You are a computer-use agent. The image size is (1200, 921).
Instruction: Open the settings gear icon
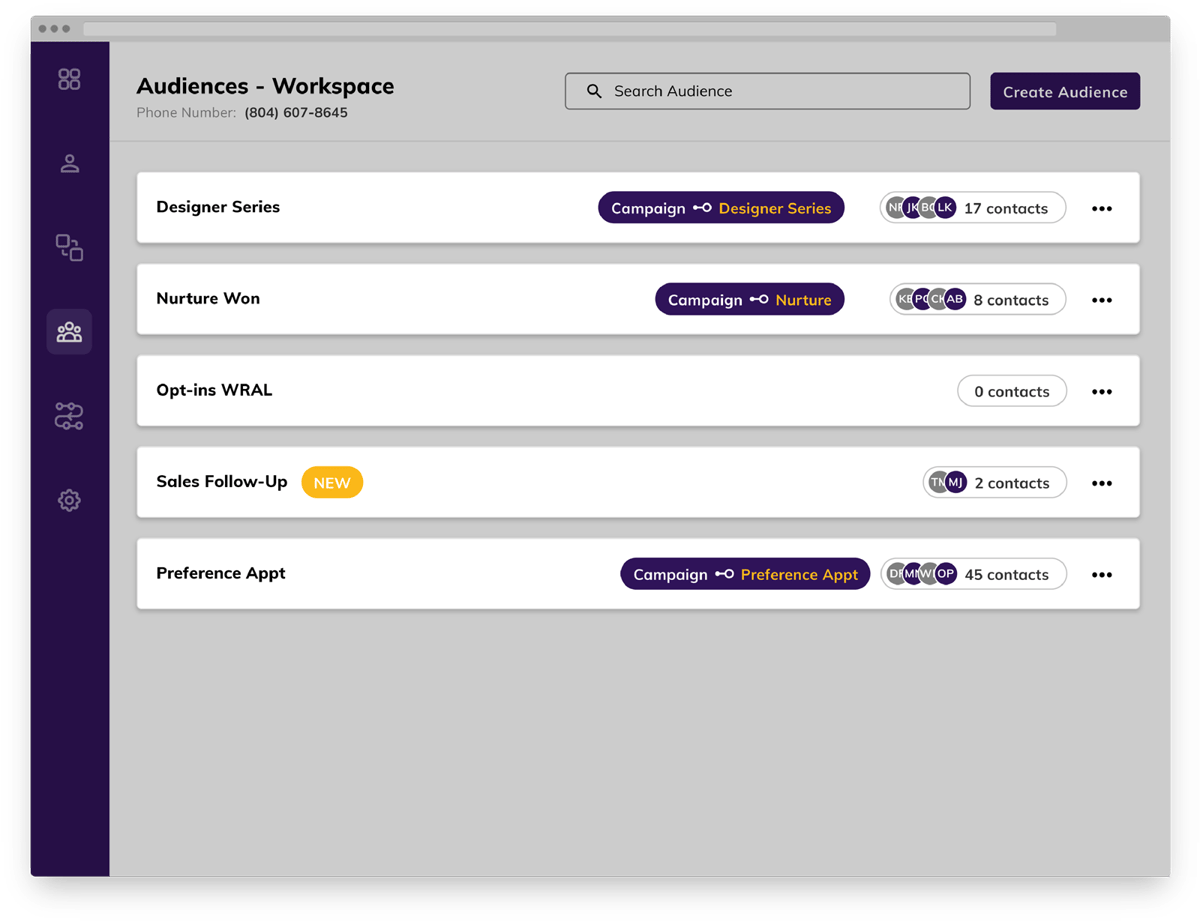pyautogui.click(x=69, y=500)
